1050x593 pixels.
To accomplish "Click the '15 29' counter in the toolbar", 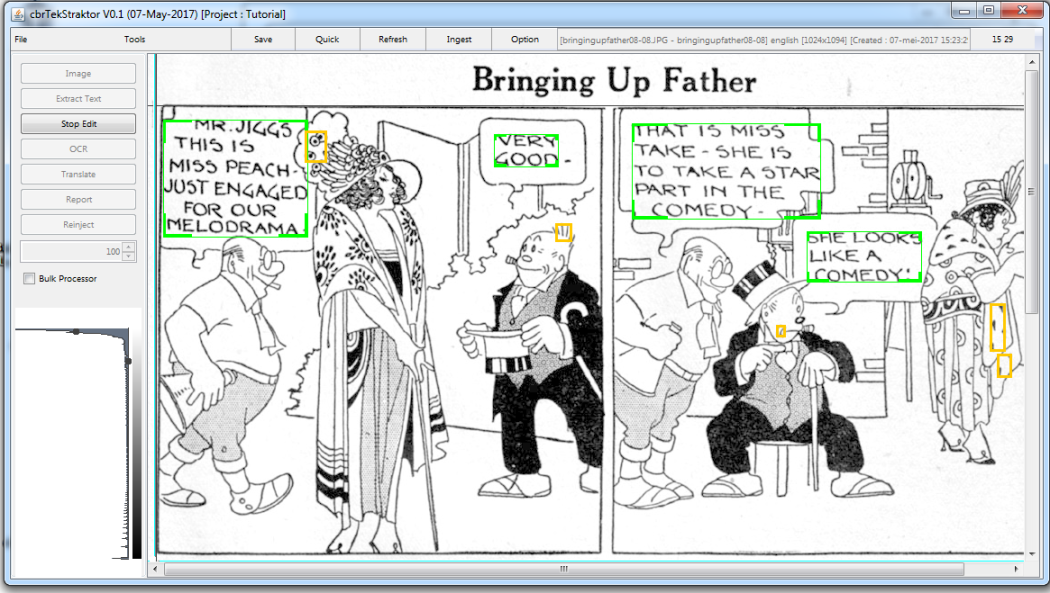I will [x=1002, y=39].
